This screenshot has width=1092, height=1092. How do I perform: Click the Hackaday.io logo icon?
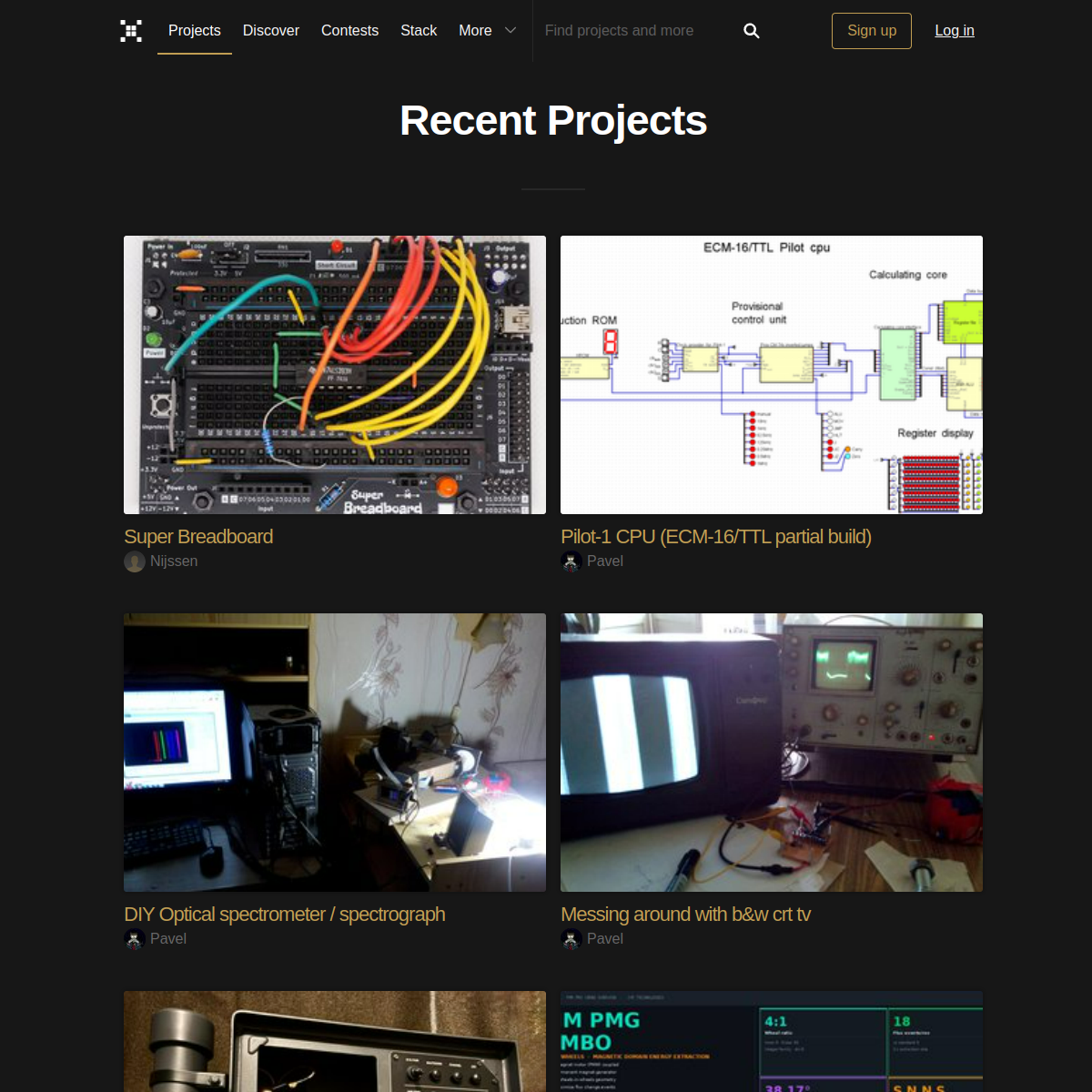point(131,30)
